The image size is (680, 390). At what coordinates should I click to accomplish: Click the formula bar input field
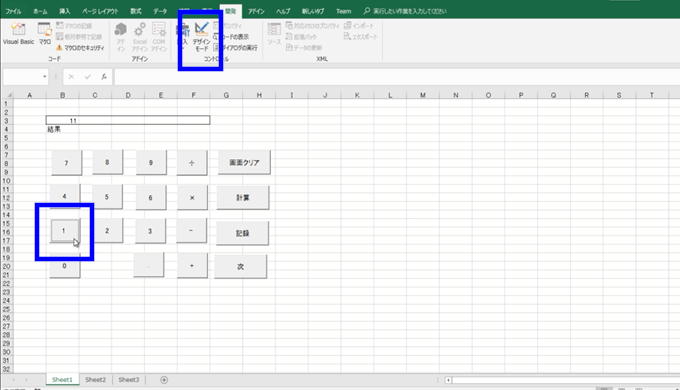click(x=397, y=77)
